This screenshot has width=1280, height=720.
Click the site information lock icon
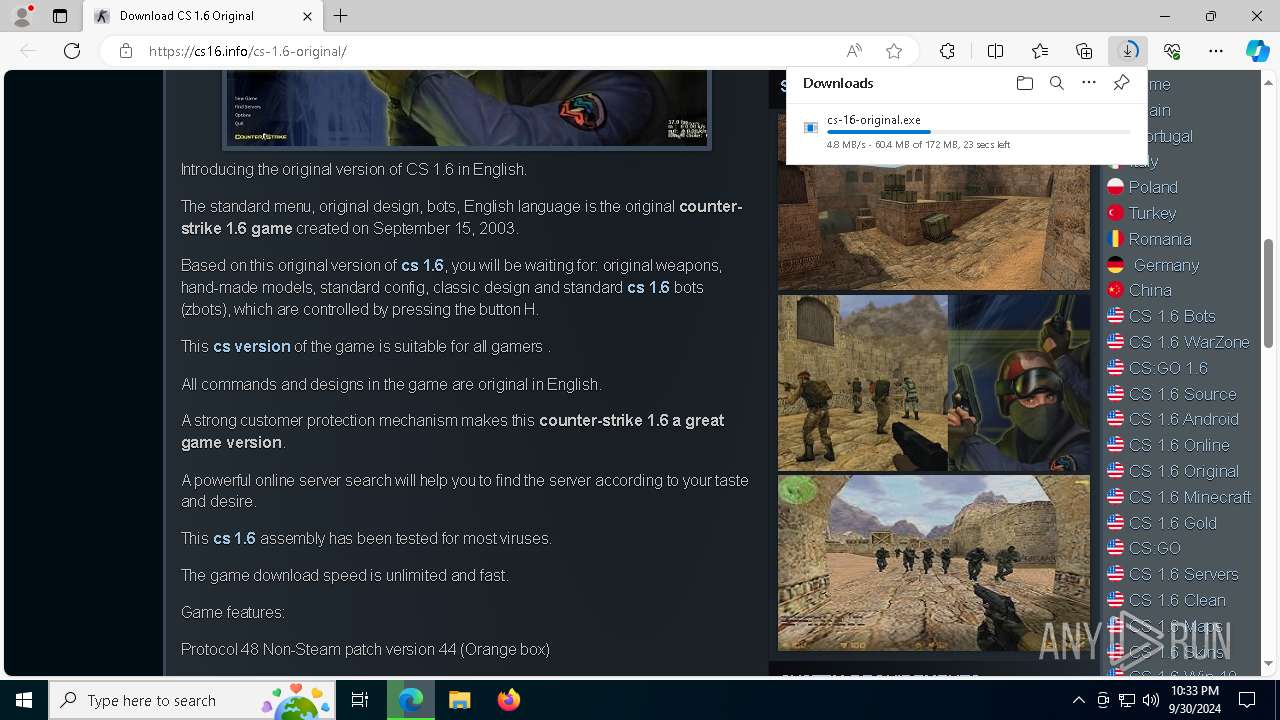[126, 51]
